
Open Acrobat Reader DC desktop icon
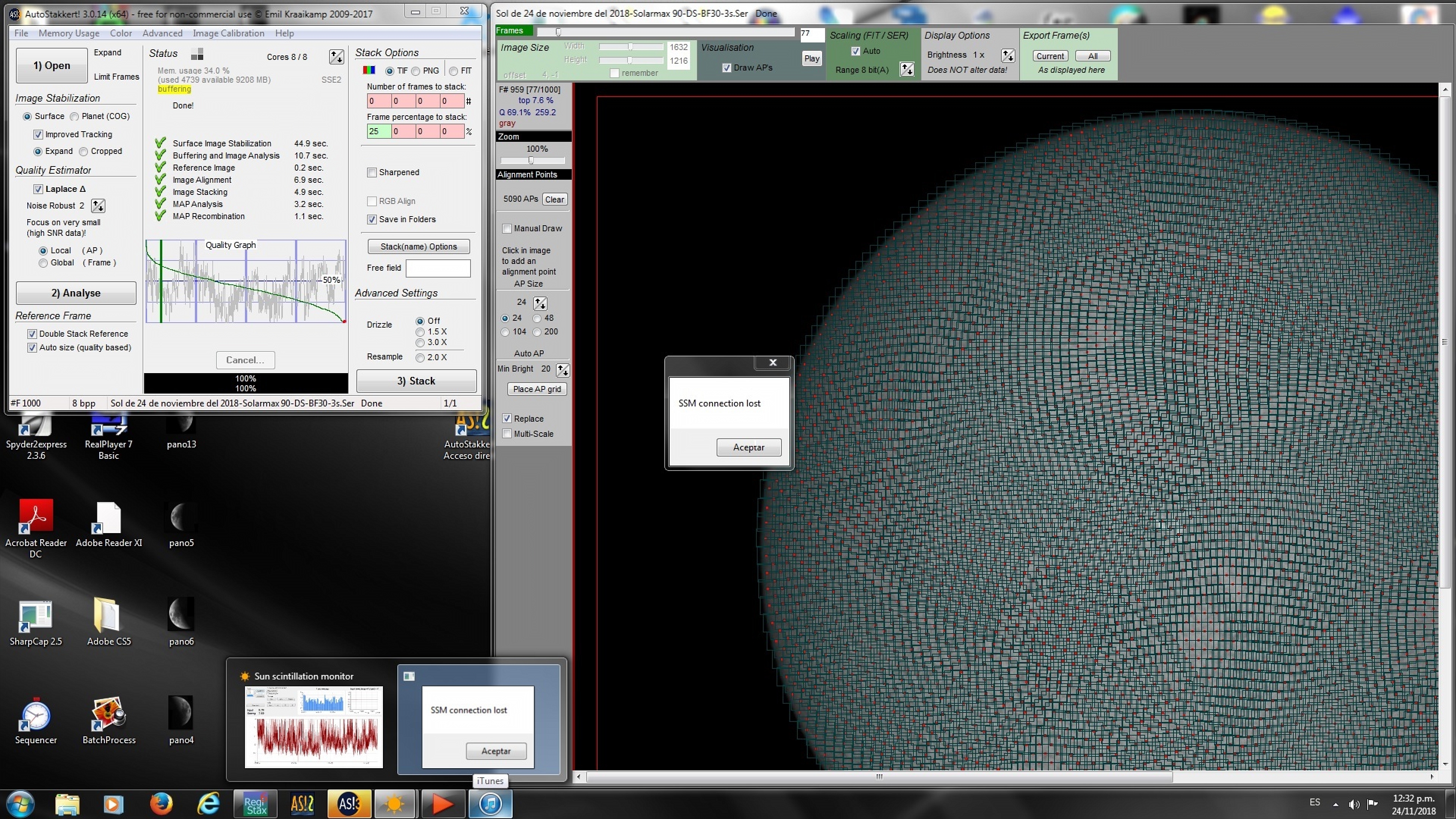[36, 529]
